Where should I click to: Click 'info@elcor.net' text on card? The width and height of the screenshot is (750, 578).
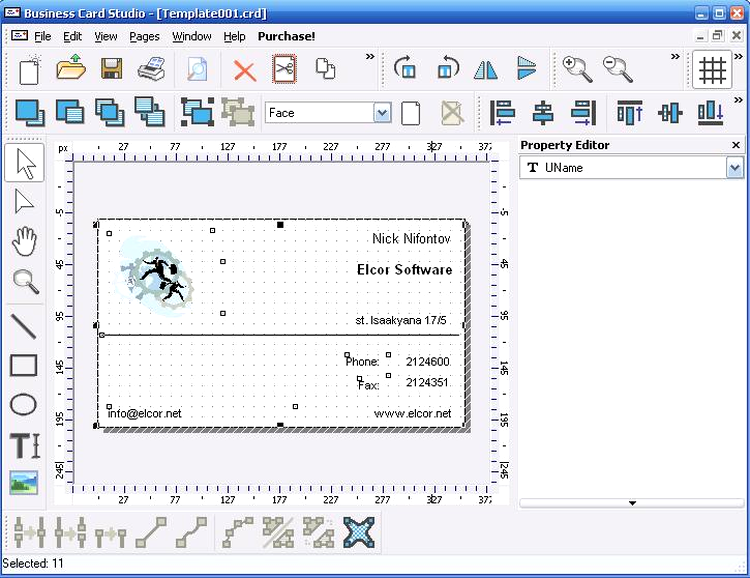pyautogui.click(x=144, y=413)
